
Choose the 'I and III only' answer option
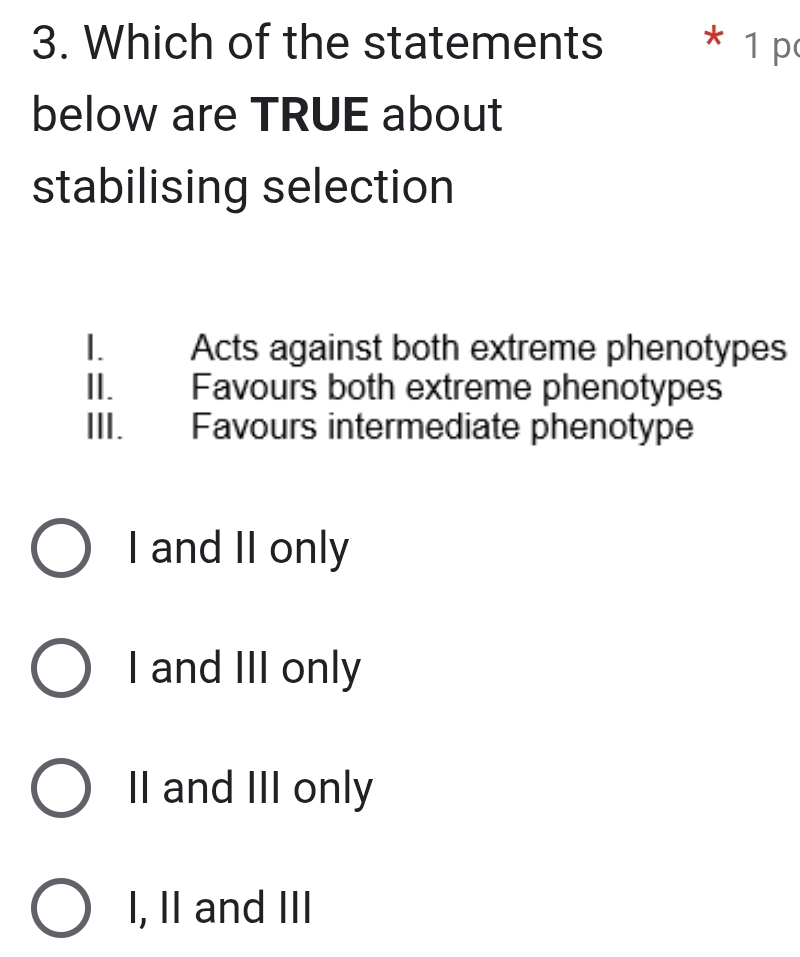tap(62, 668)
